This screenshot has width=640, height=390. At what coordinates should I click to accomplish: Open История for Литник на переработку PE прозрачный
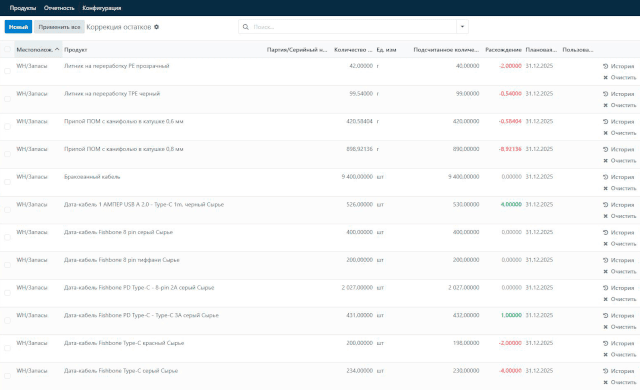[x=618, y=66]
